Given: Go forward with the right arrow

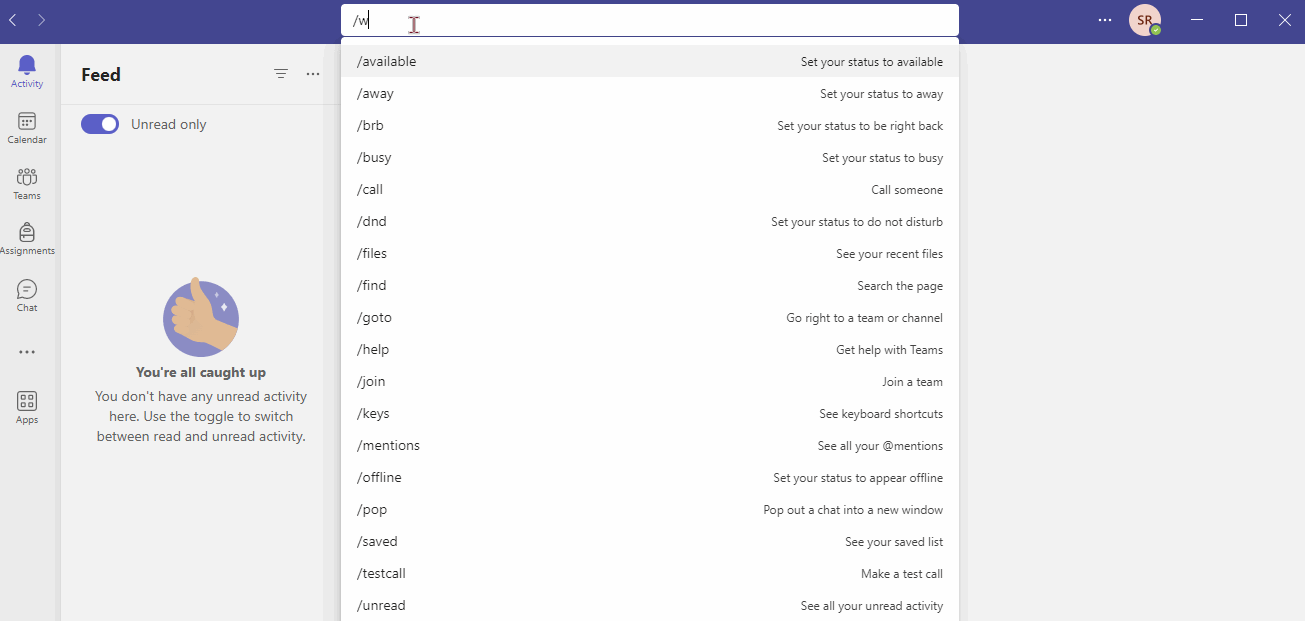Looking at the screenshot, I should [41, 20].
